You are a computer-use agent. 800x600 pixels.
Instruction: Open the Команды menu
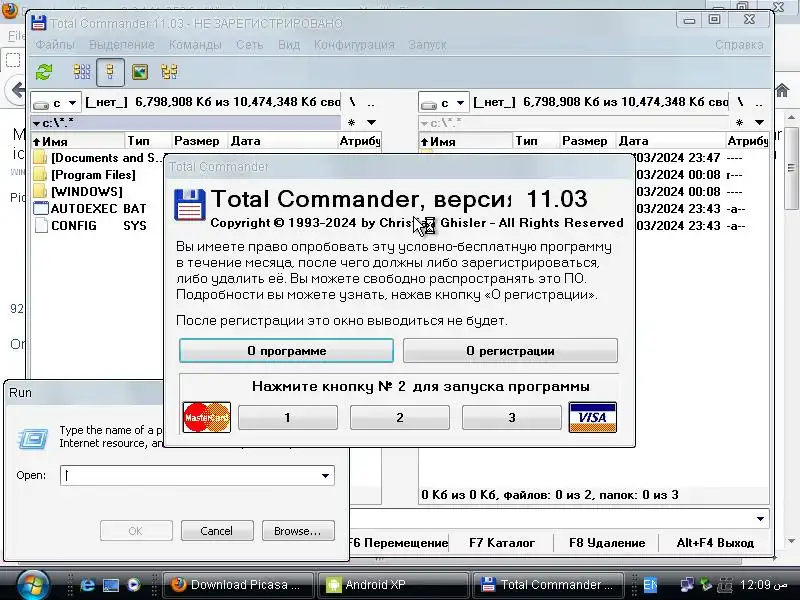pos(195,45)
